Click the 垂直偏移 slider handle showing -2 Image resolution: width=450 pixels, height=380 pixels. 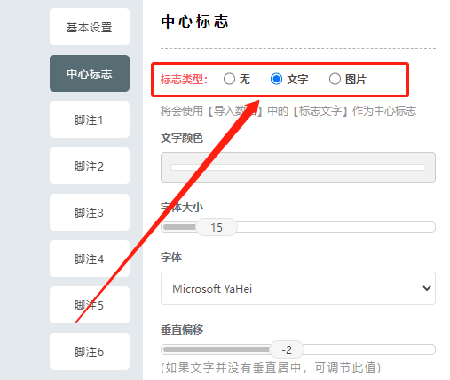(286, 350)
